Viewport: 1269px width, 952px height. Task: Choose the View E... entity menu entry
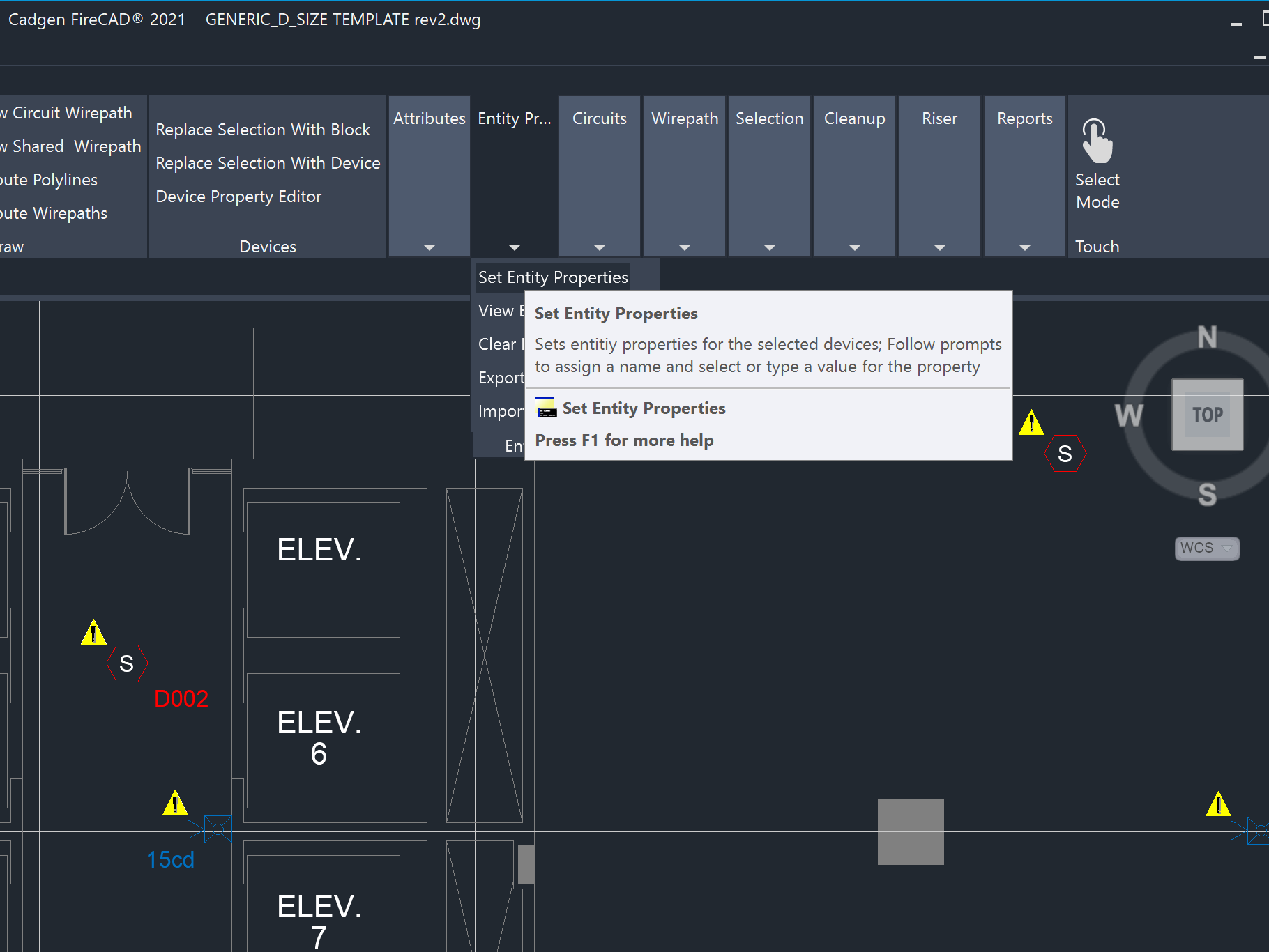click(x=501, y=311)
